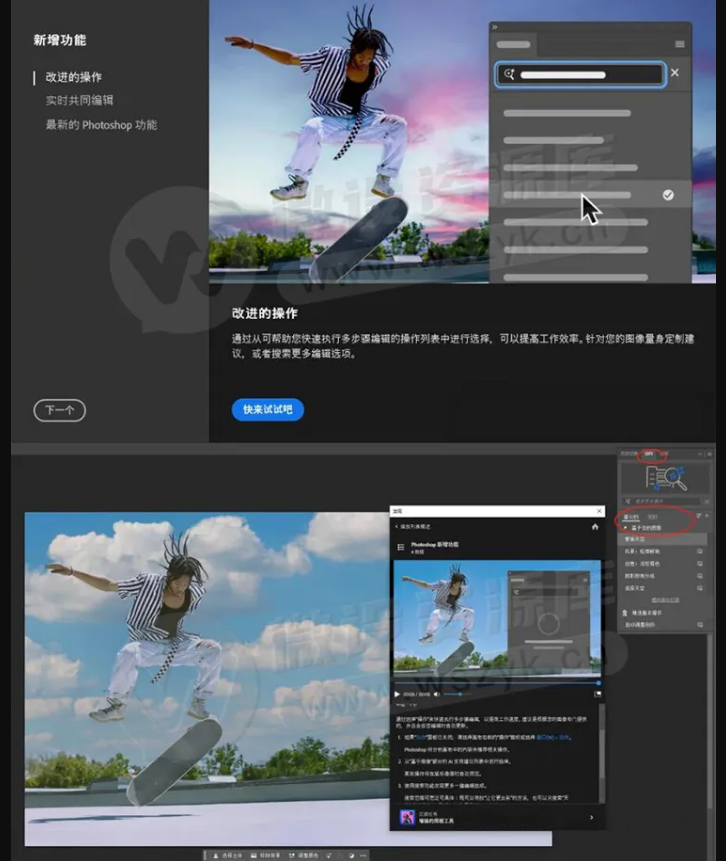Toggle picture-in-picture for the tutorial video
The image size is (726, 861).
(597, 694)
